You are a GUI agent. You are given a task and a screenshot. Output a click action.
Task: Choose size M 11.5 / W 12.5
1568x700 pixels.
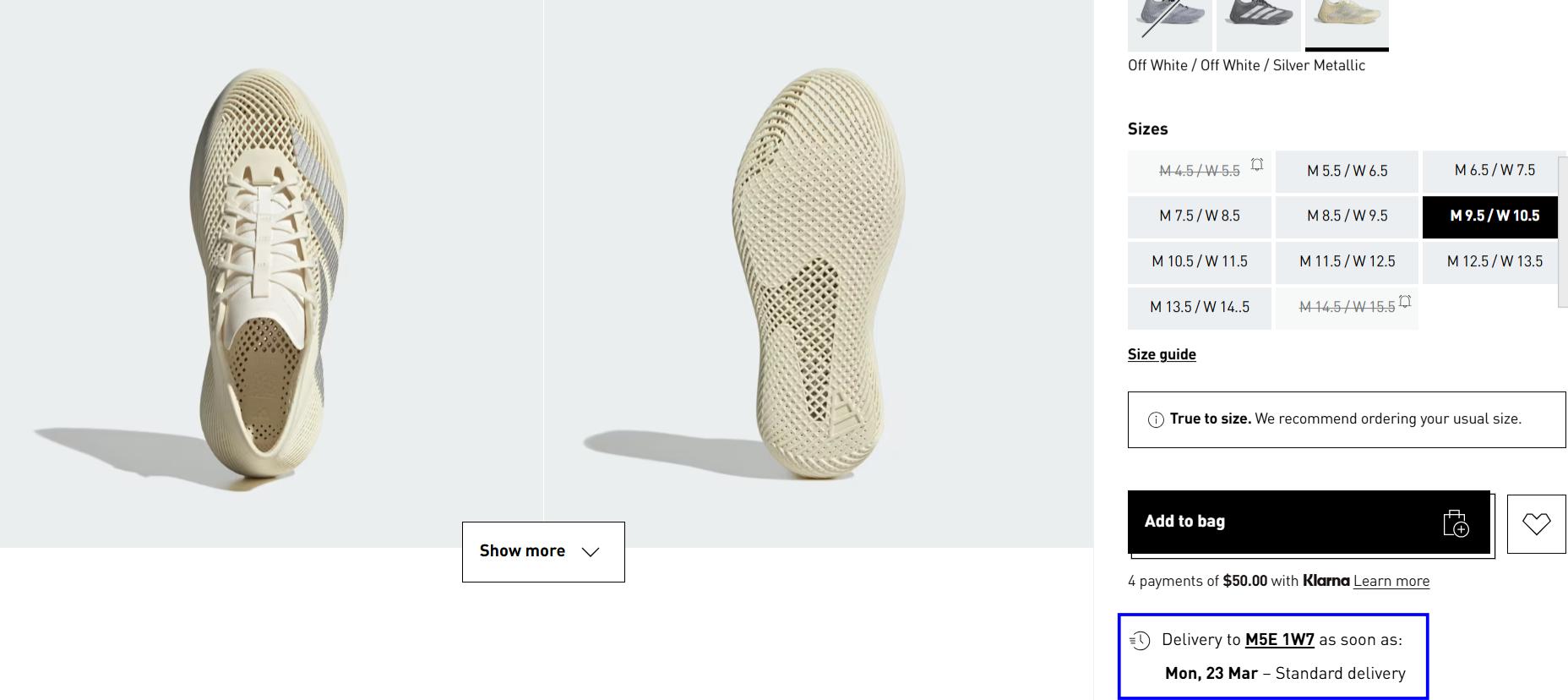pyautogui.click(x=1347, y=262)
